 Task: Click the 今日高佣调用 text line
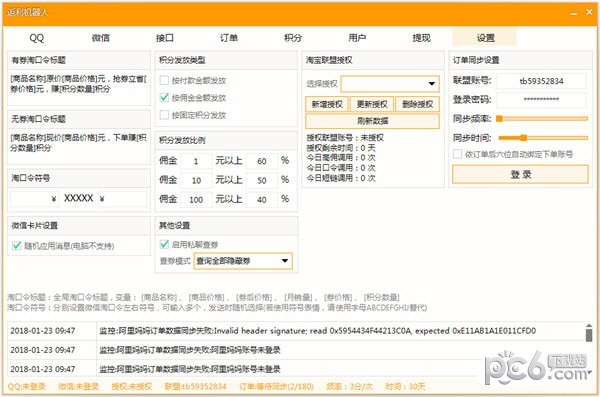click(341, 158)
